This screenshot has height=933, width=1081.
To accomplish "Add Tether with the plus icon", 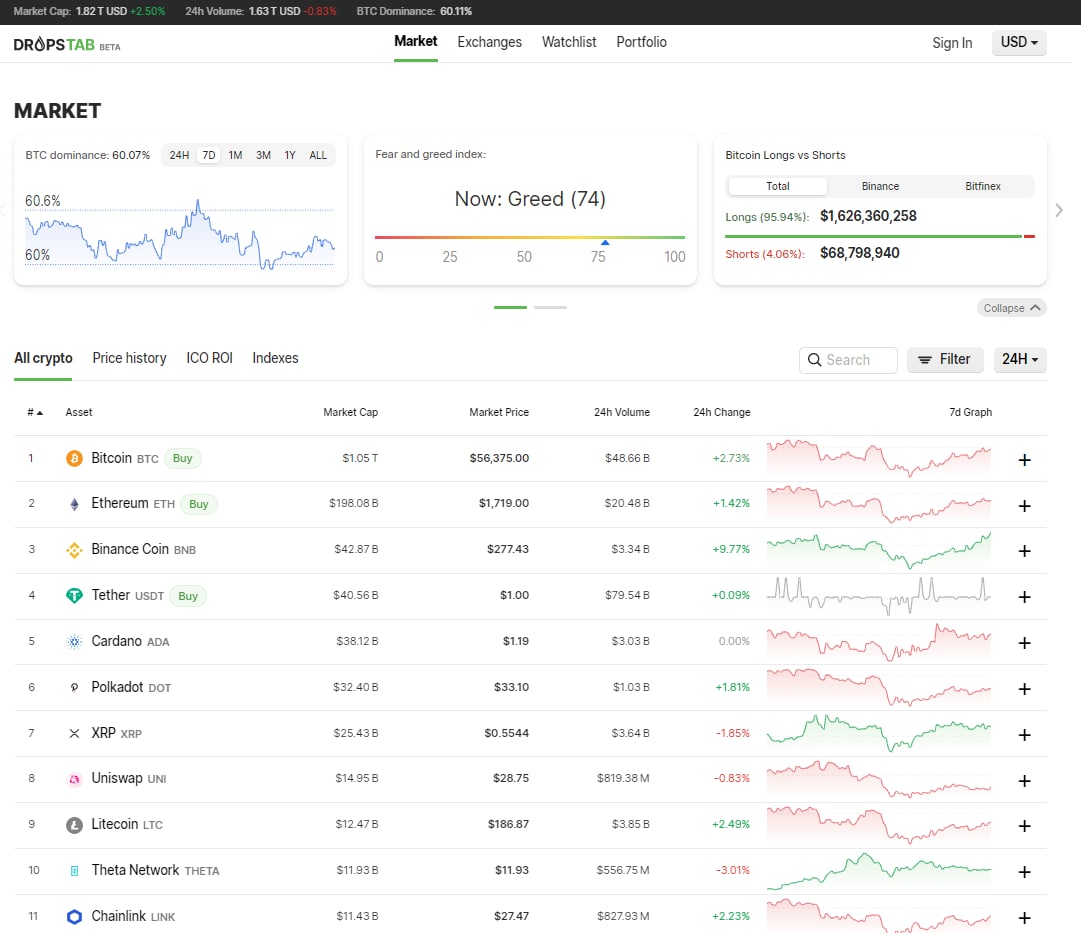I will click(x=1024, y=597).
